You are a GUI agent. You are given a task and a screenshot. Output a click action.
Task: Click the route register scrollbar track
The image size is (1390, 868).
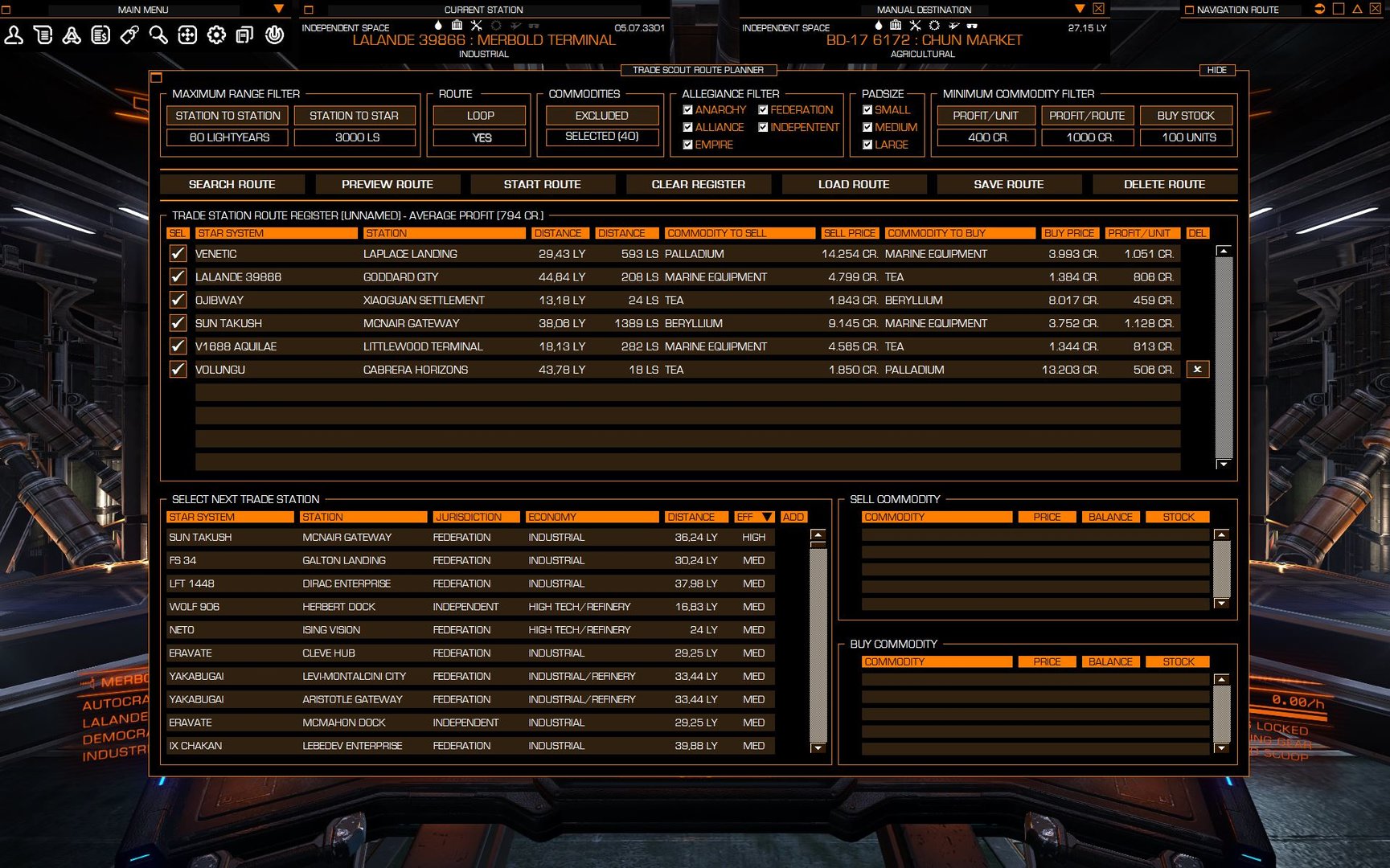click(x=1224, y=358)
